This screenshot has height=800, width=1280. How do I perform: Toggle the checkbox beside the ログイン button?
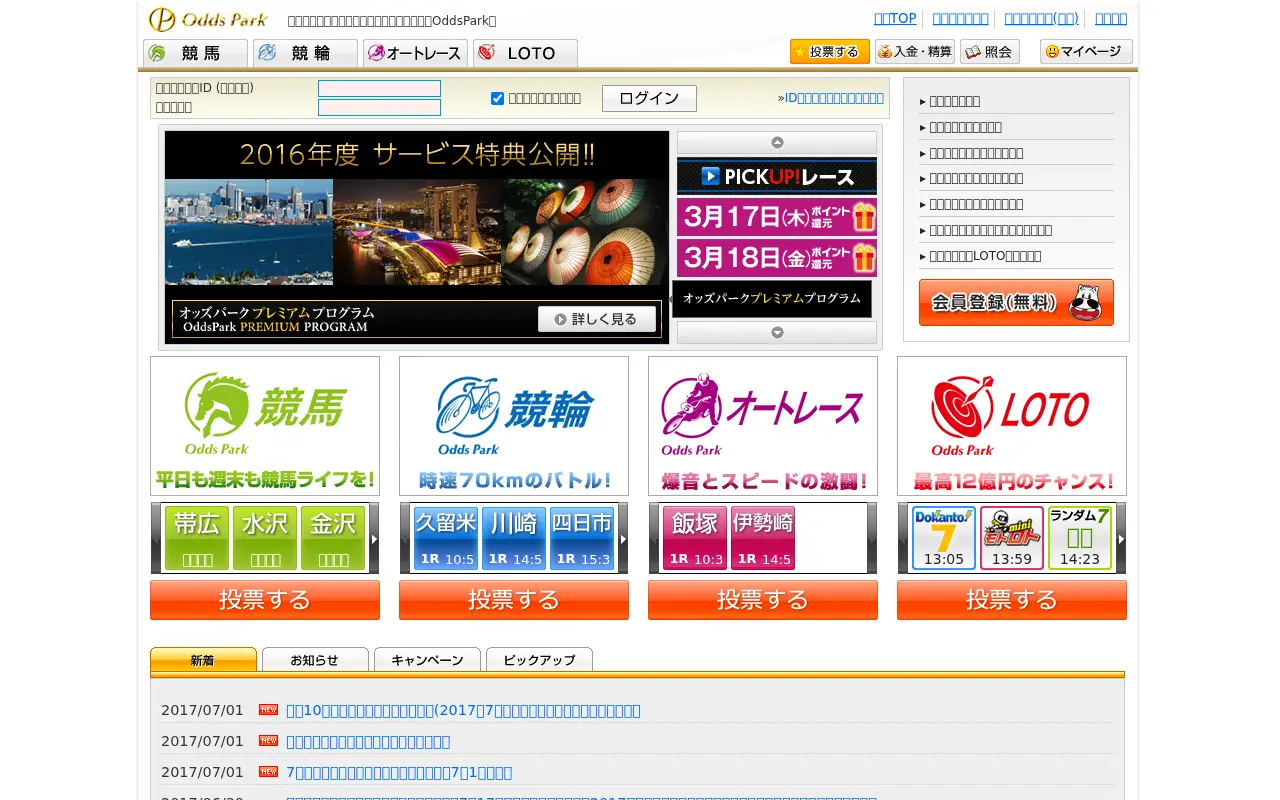(497, 98)
